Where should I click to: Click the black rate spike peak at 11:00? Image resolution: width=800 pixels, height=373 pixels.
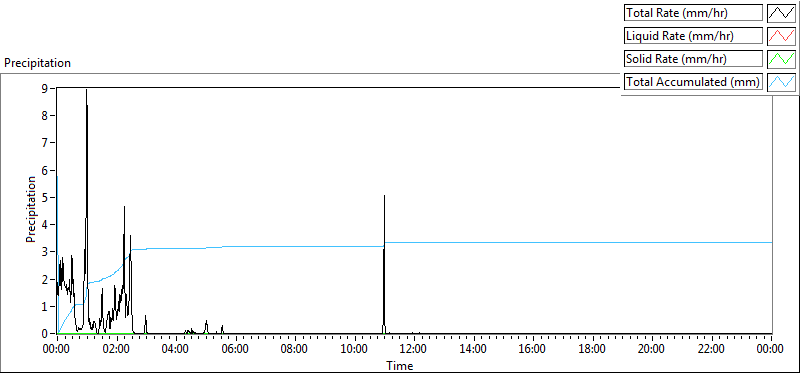coord(384,196)
